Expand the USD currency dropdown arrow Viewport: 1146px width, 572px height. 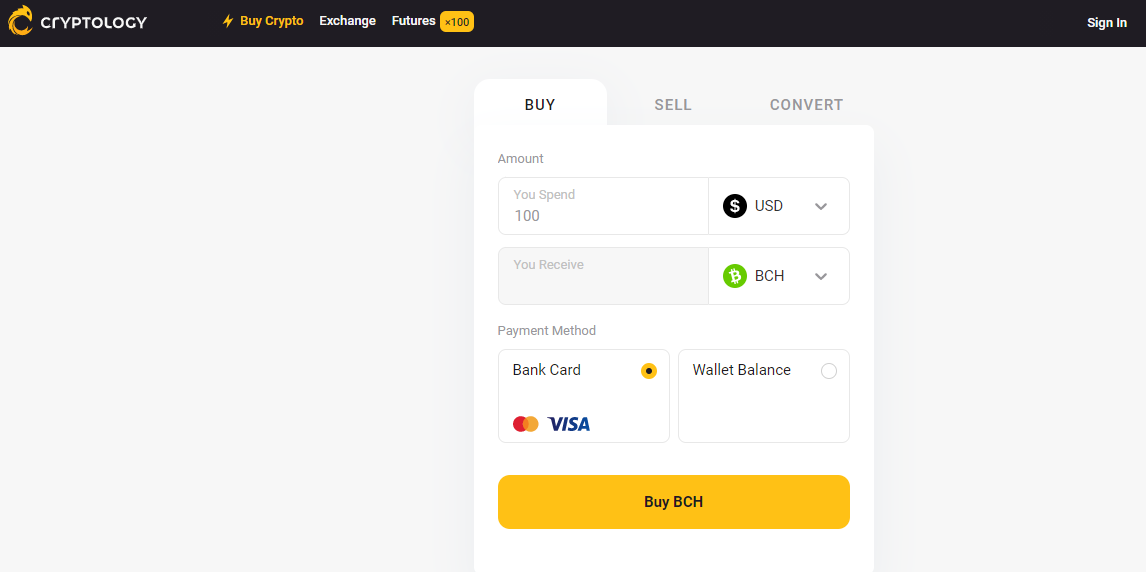click(x=821, y=206)
